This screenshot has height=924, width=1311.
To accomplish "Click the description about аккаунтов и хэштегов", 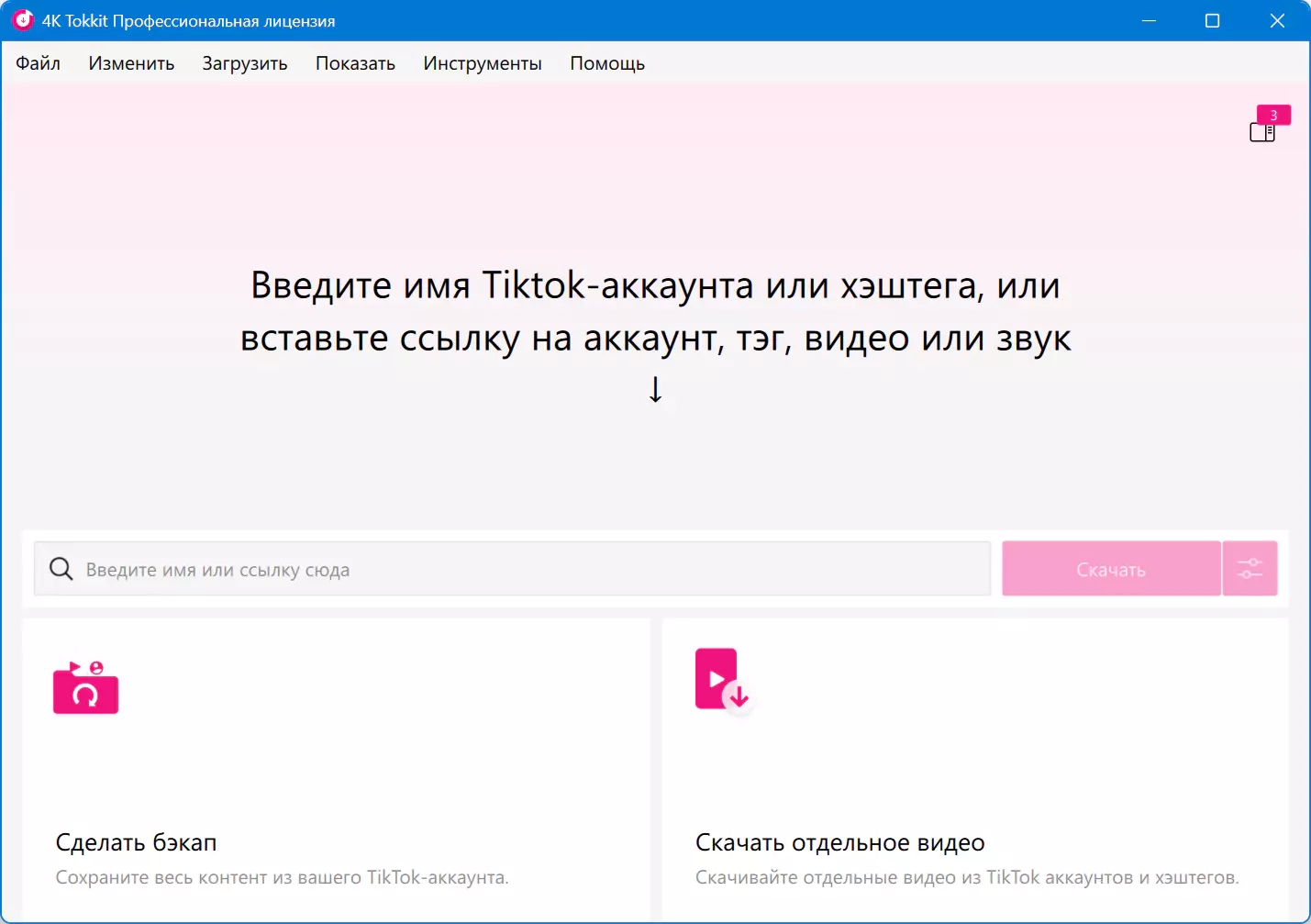I will point(967,877).
